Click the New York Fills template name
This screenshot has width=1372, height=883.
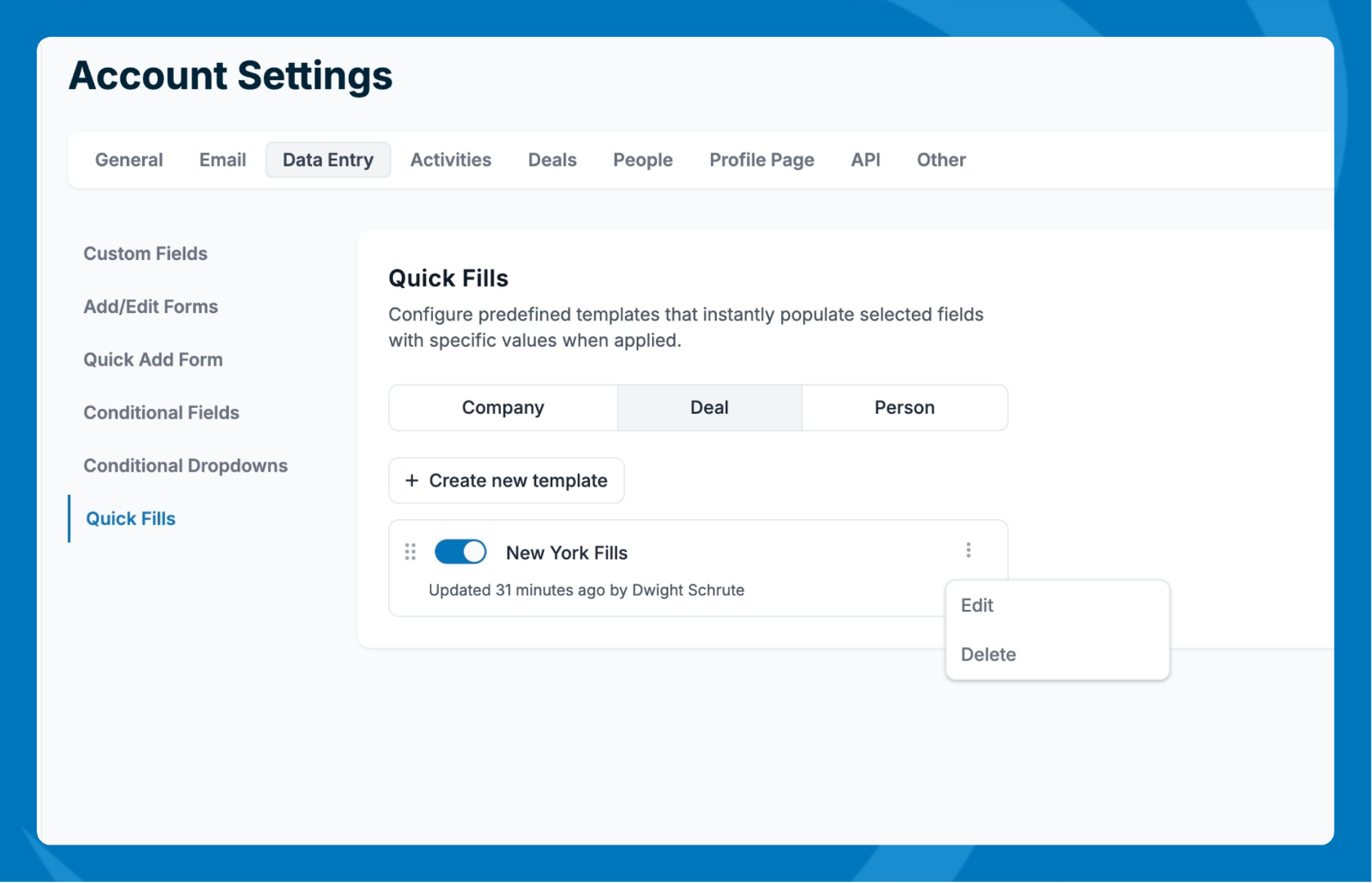(566, 554)
